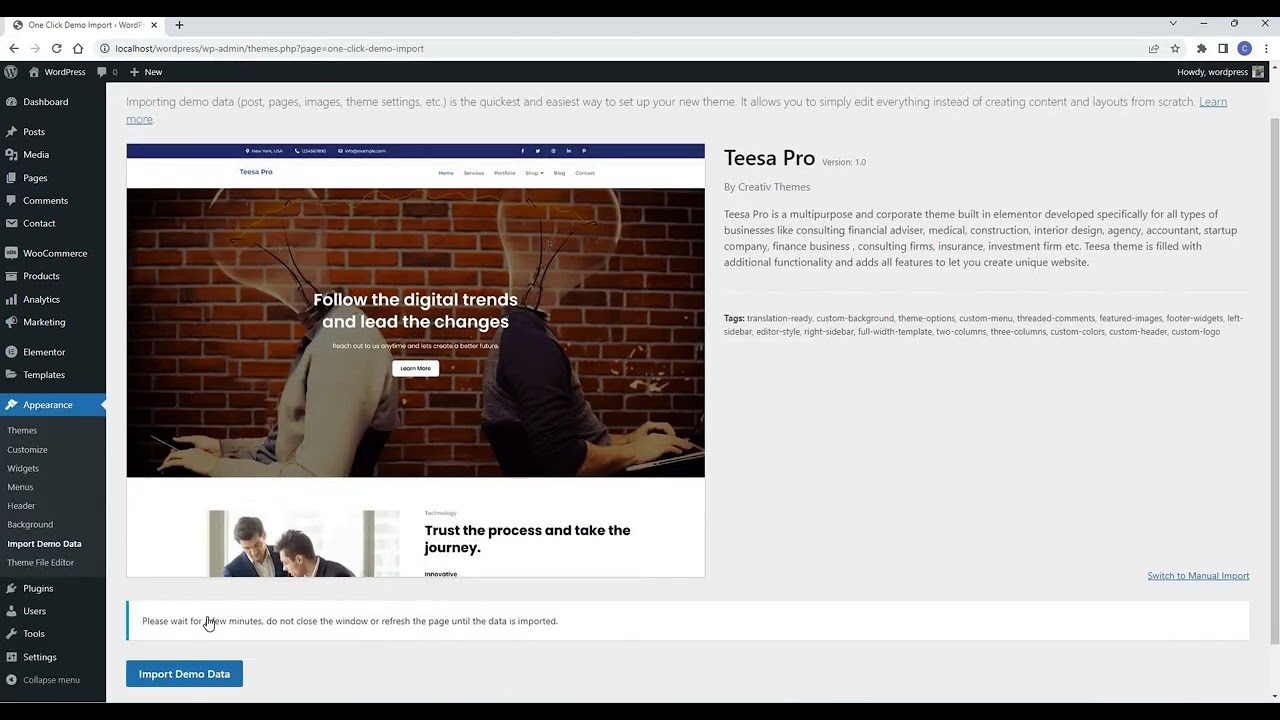This screenshot has width=1280, height=720.
Task: Open the tab search dropdown arrow
Action: 1173,23
